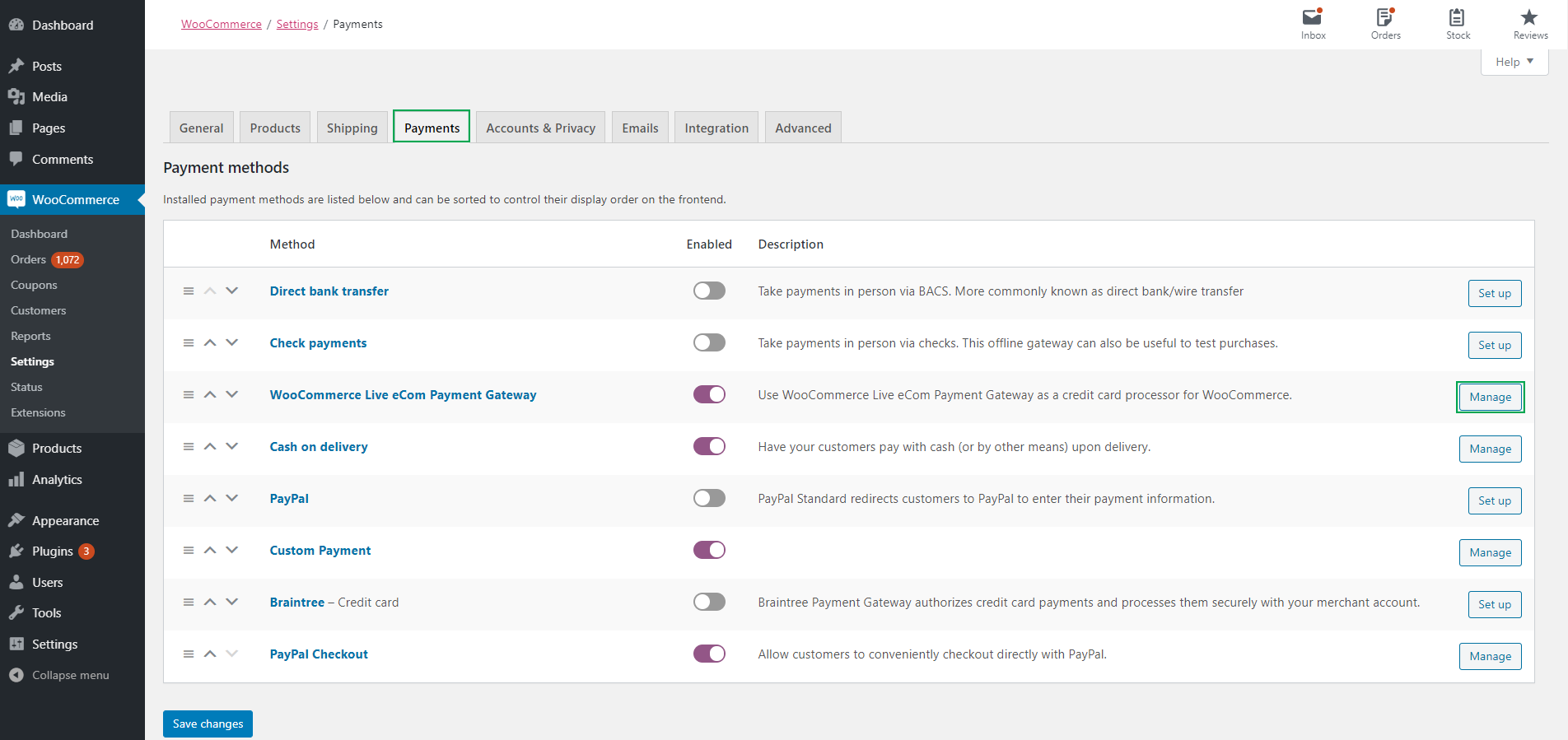This screenshot has height=740, width=1568.
Task: Open Coupons in WooCommerce submenu
Action: pyautogui.click(x=34, y=285)
